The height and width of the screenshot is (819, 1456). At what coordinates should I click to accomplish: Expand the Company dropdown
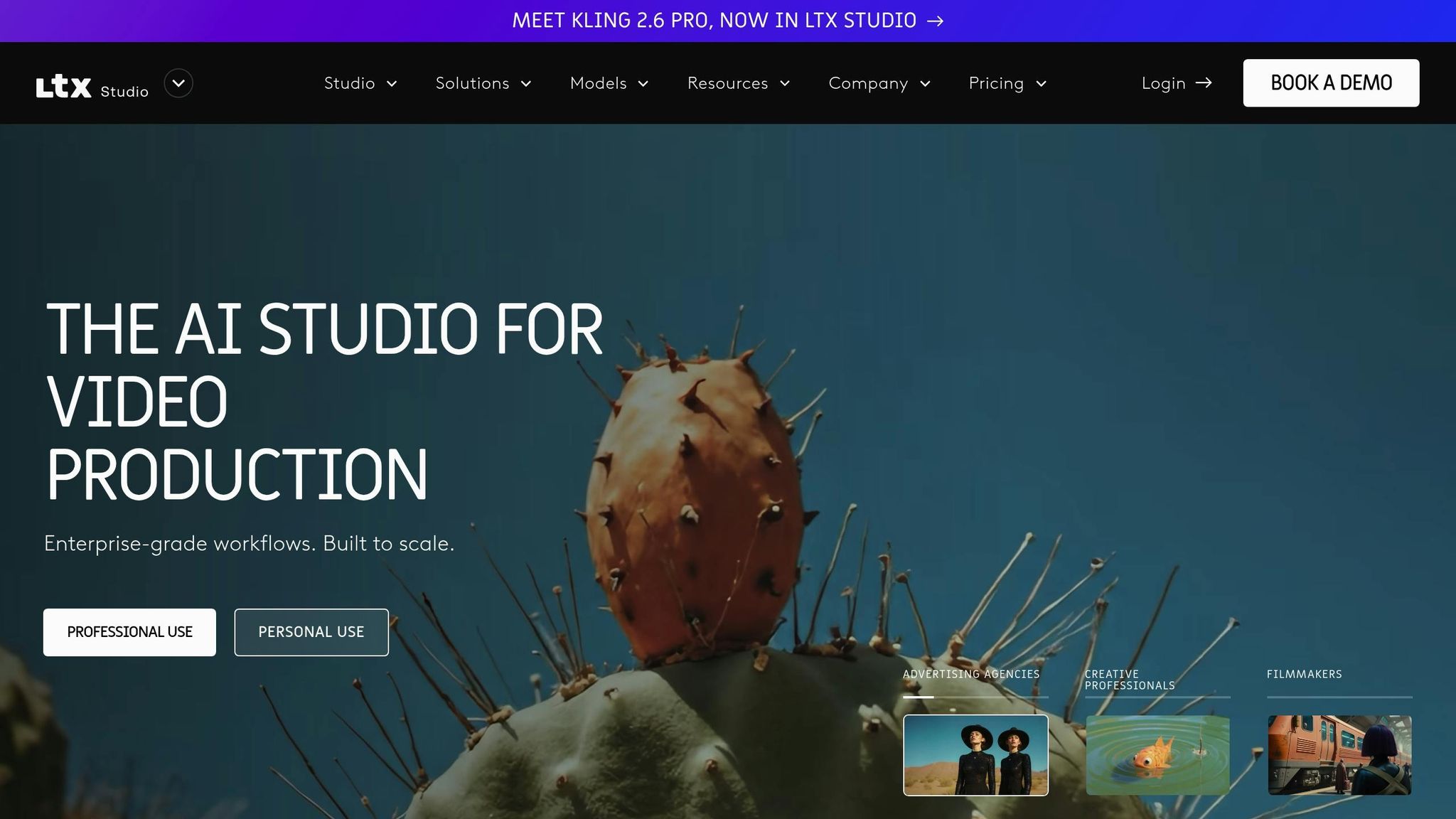(880, 83)
